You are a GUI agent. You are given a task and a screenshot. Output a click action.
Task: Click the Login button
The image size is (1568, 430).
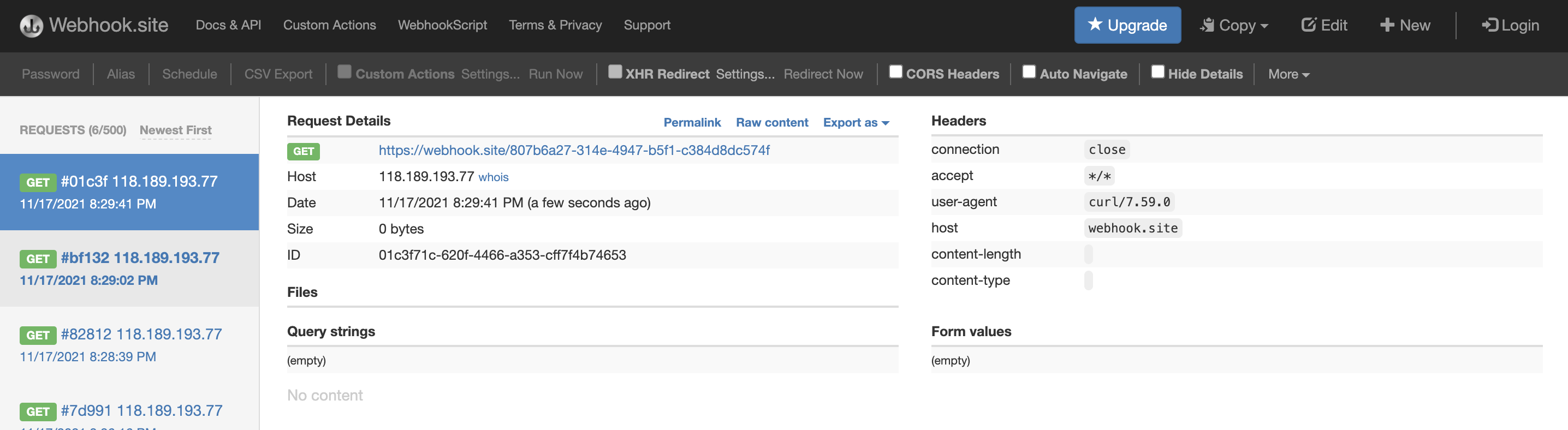point(1510,25)
